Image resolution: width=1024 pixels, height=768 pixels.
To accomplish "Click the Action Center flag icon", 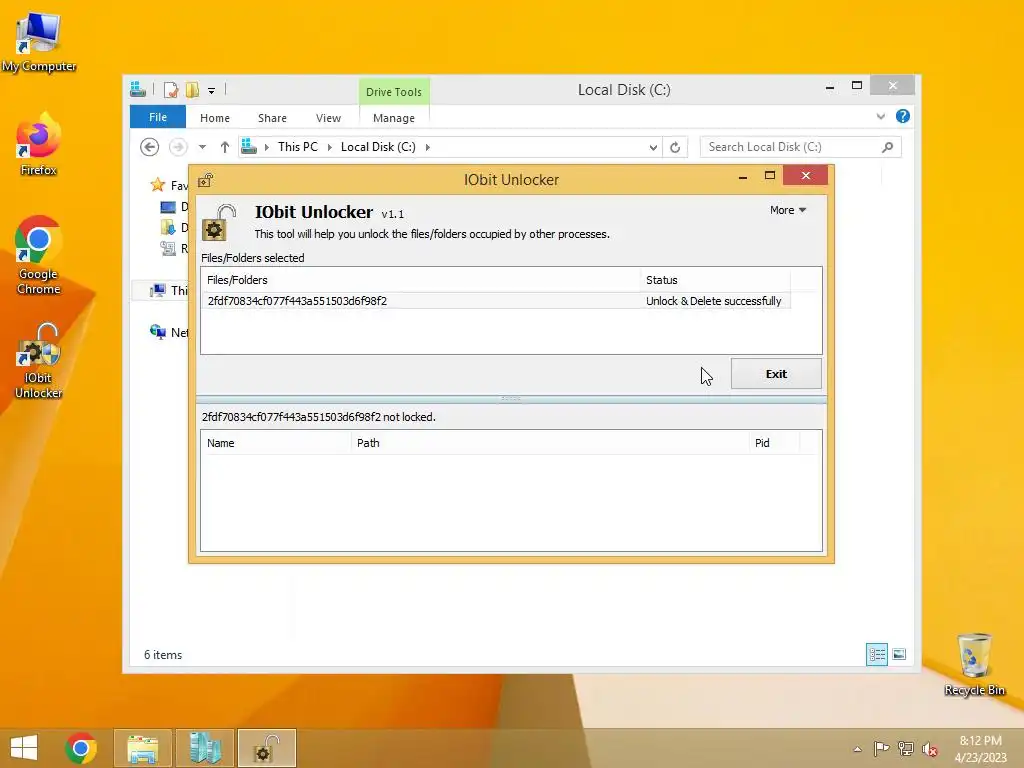I will point(881,748).
